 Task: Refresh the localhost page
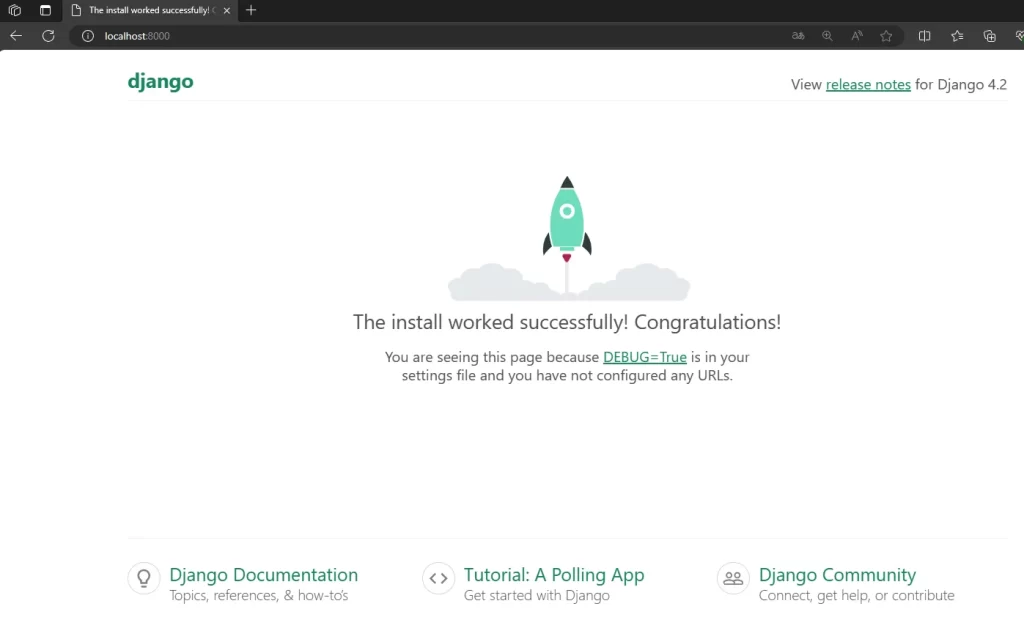point(48,36)
